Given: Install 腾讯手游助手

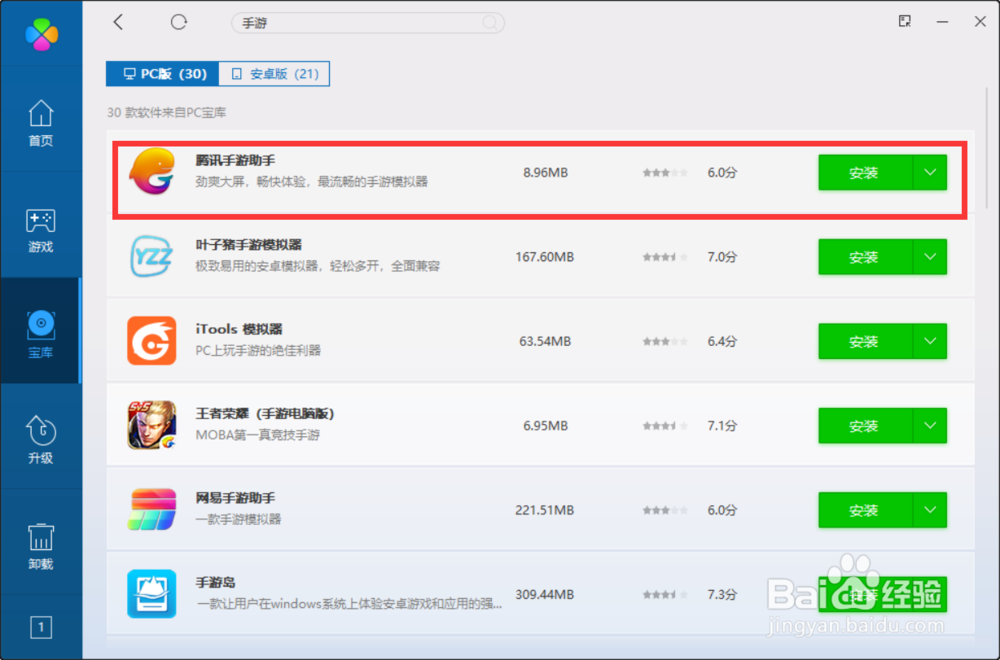Looking at the screenshot, I should click(865, 172).
